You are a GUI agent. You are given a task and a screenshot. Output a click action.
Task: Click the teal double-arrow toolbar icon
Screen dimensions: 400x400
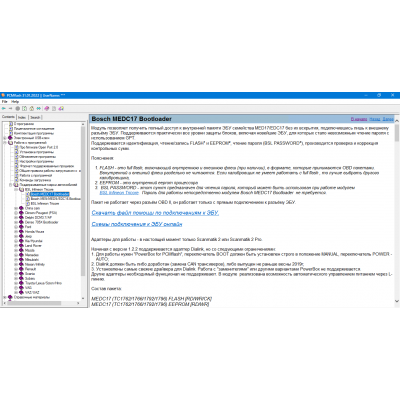[39, 108]
